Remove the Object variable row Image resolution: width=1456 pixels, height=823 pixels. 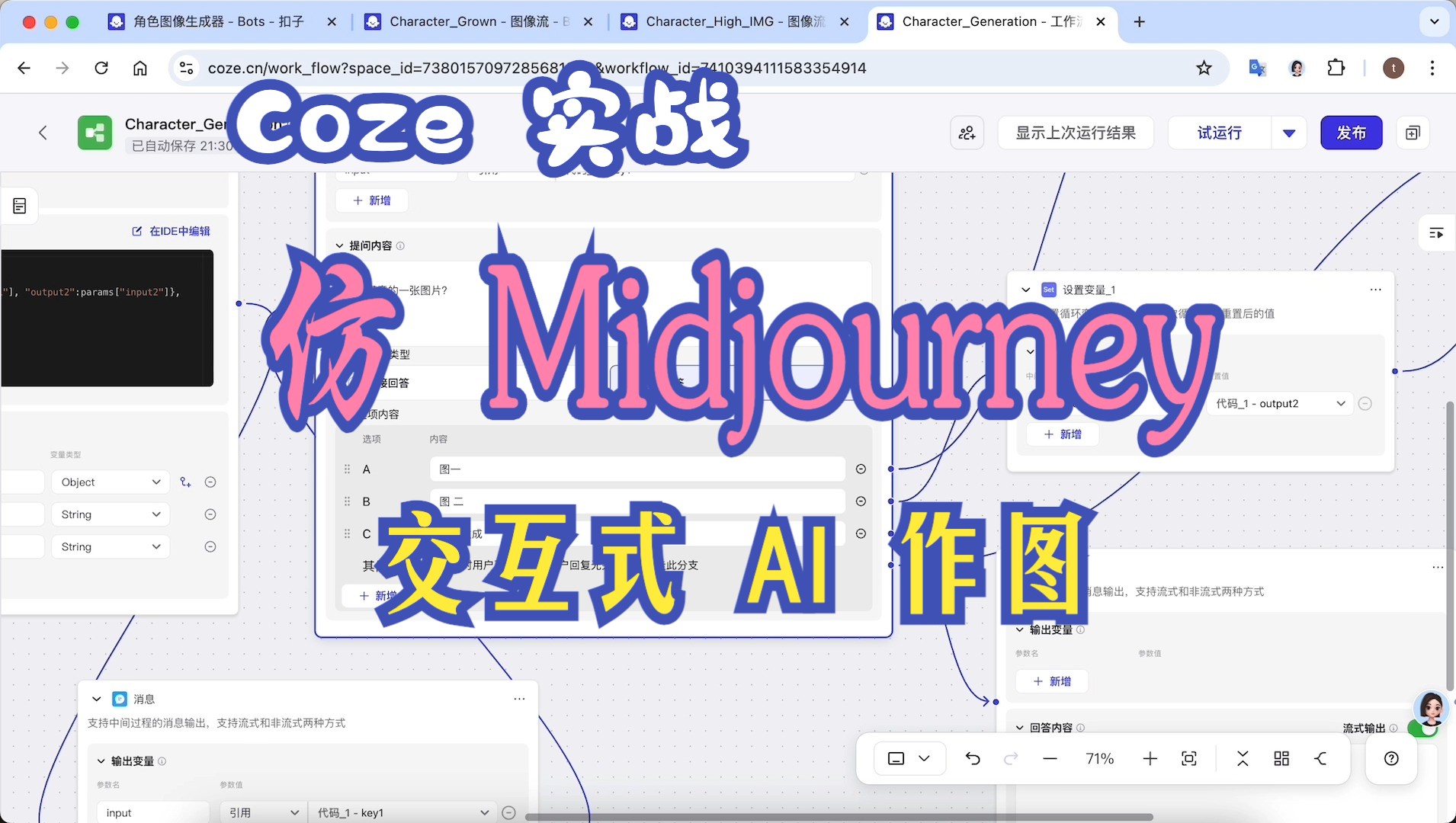(210, 482)
